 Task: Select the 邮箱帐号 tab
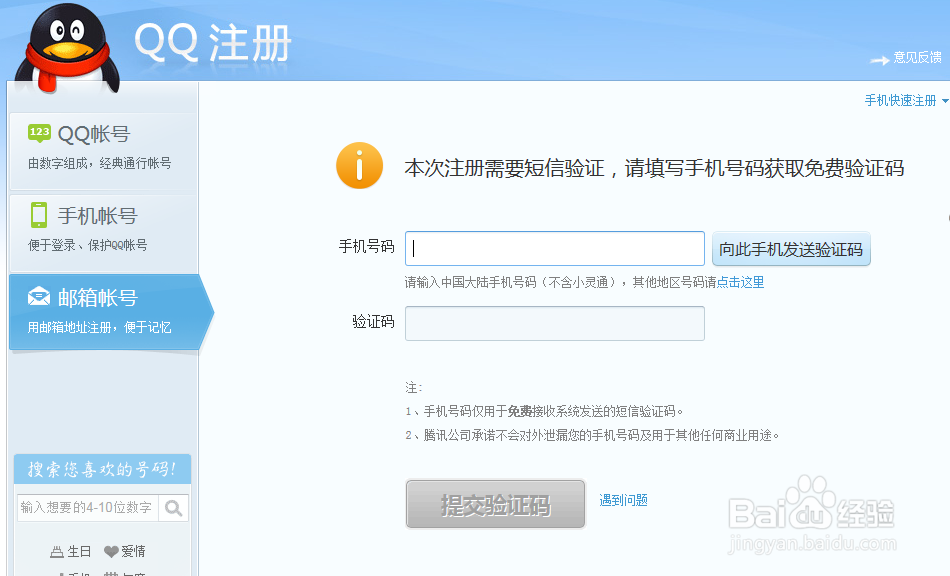(111, 312)
